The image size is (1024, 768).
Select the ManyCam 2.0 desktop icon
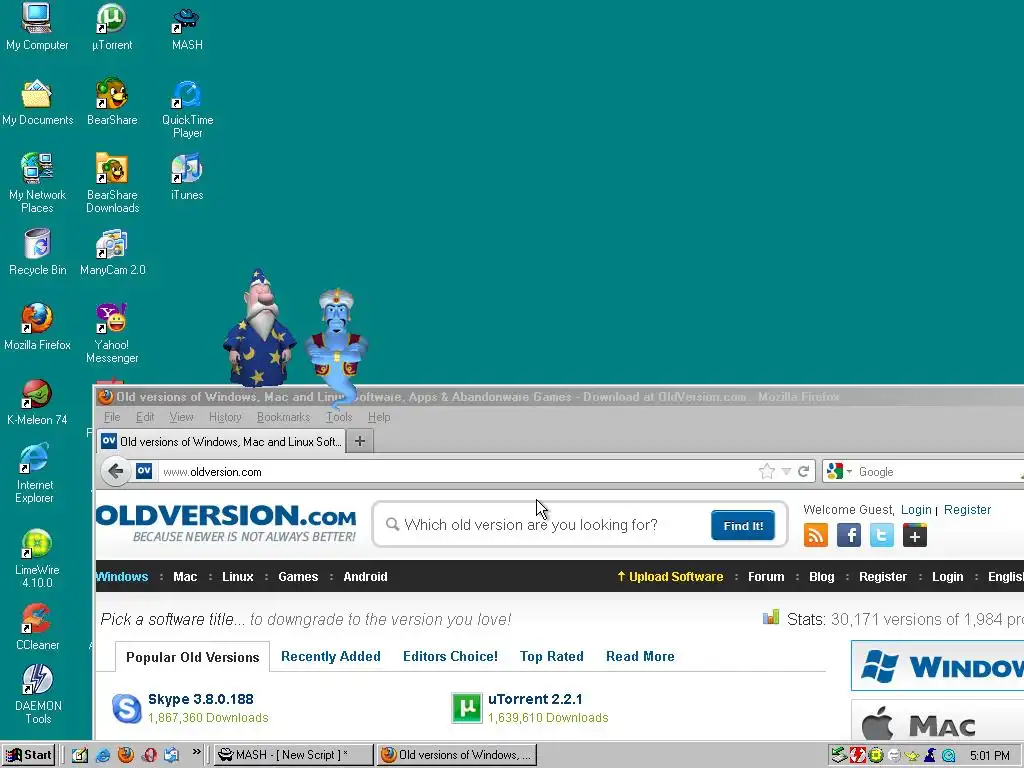pyautogui.click(x=112, y=251)
